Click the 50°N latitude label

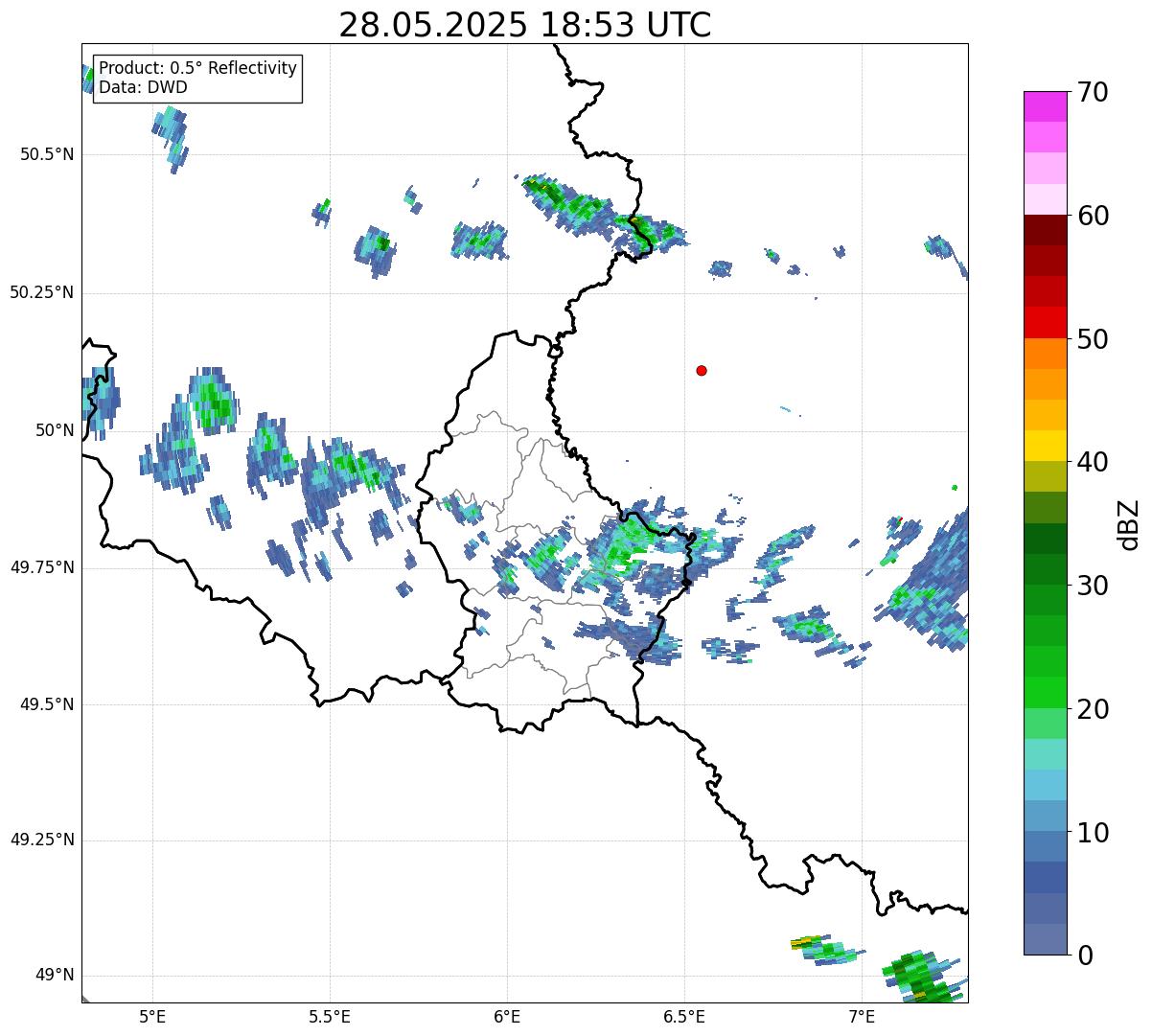[x=55, y=431]
